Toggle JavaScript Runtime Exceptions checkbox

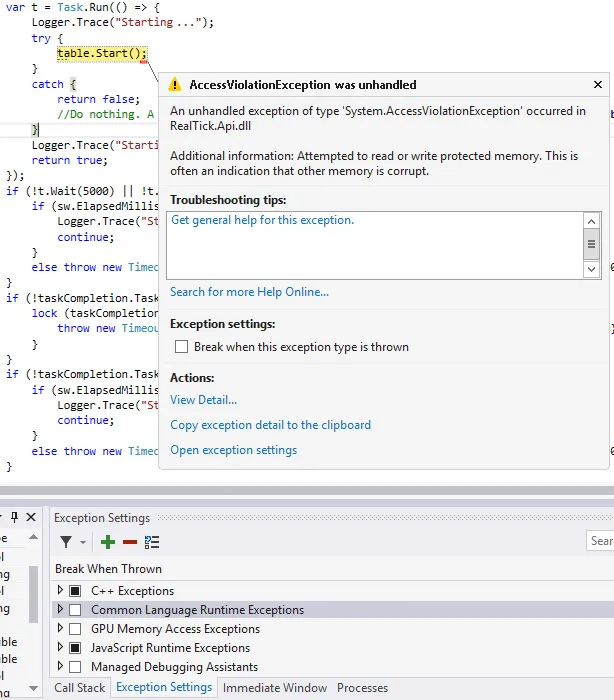click(75, 648)
